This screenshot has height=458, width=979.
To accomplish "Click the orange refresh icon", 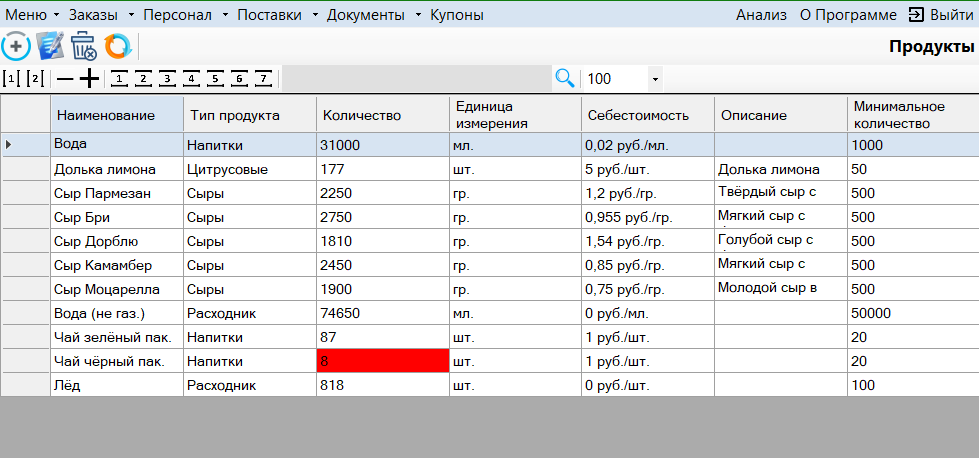I will (118, 46).
